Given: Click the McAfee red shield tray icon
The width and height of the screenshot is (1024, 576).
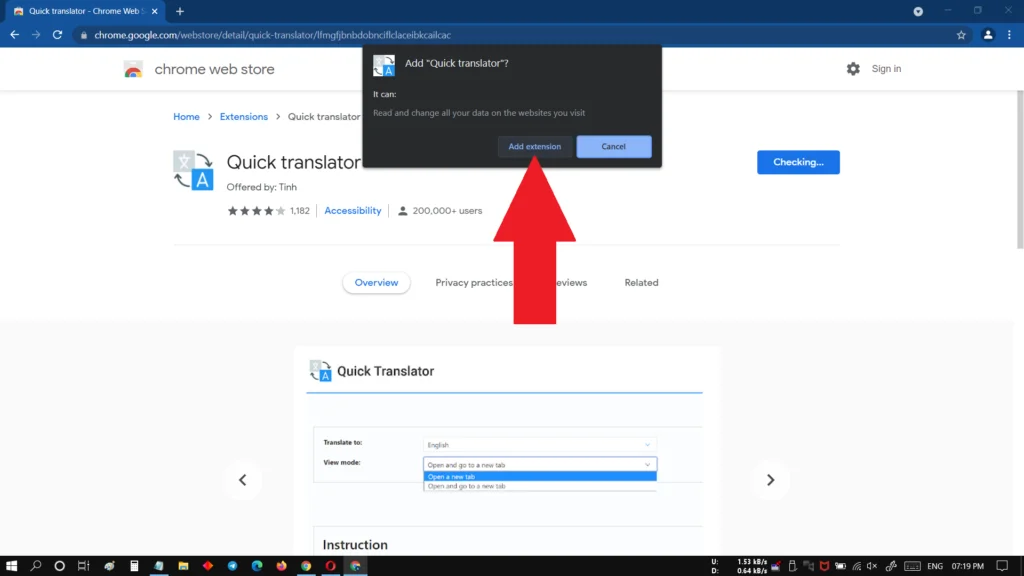Looking at the screenshot, I should point(824,566).
